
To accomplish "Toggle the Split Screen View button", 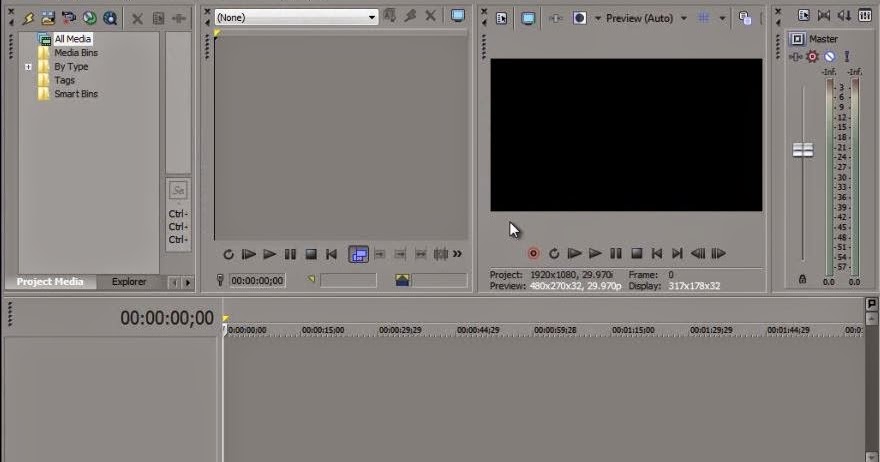I will click(x=580, y=18).
